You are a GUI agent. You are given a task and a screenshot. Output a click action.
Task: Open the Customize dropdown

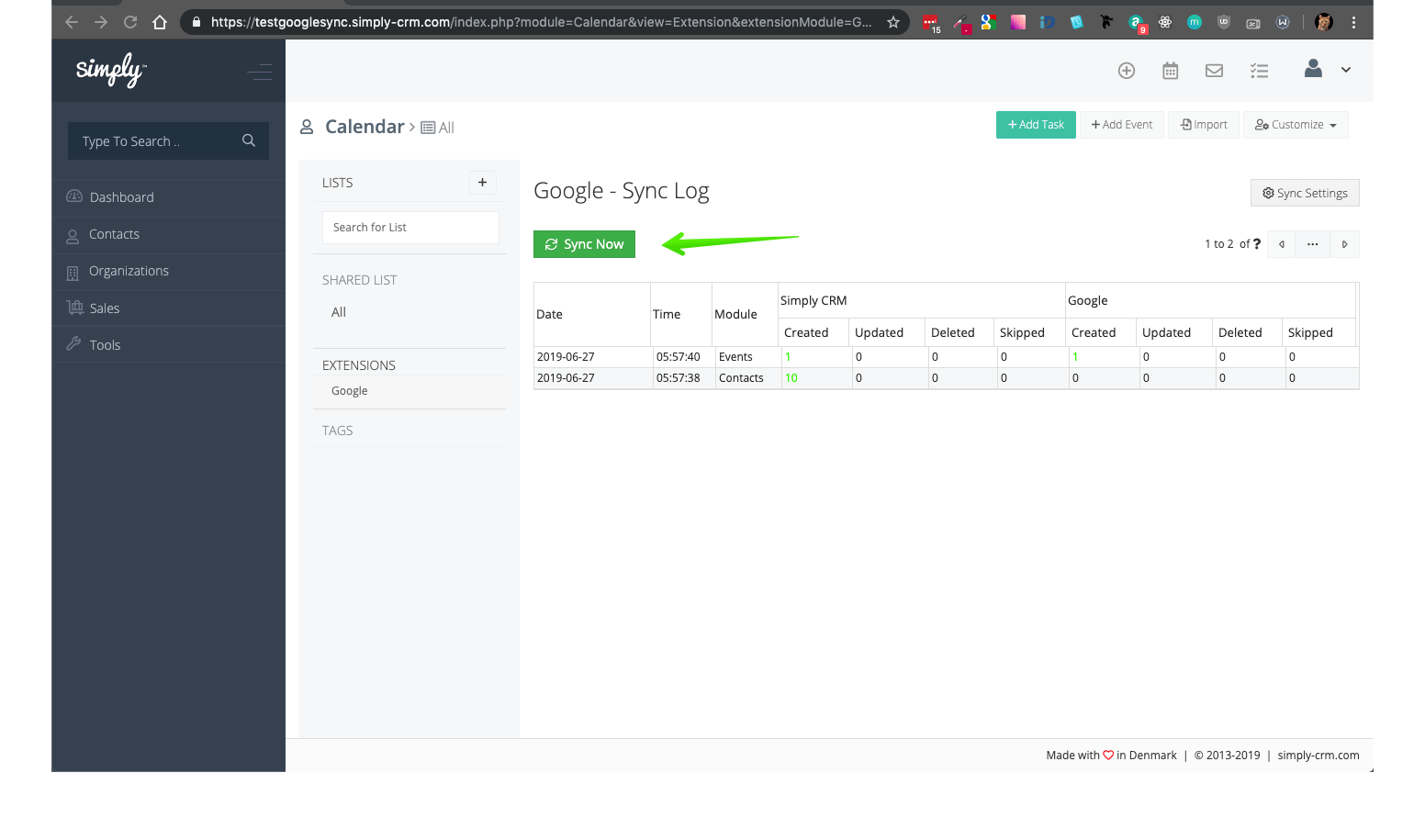click(1295, 124)
